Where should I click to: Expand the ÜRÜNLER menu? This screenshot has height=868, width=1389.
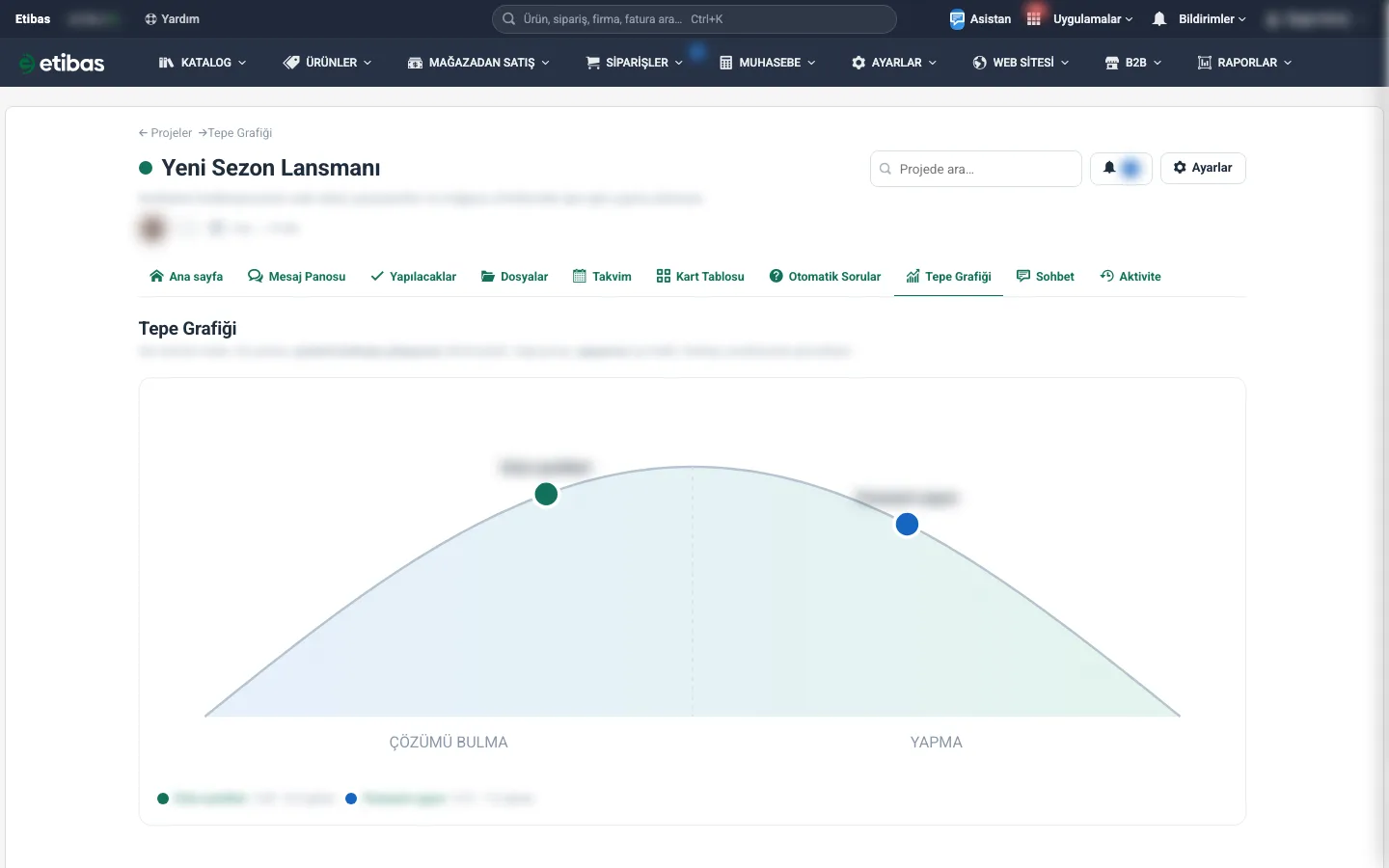tap(328, 63)
